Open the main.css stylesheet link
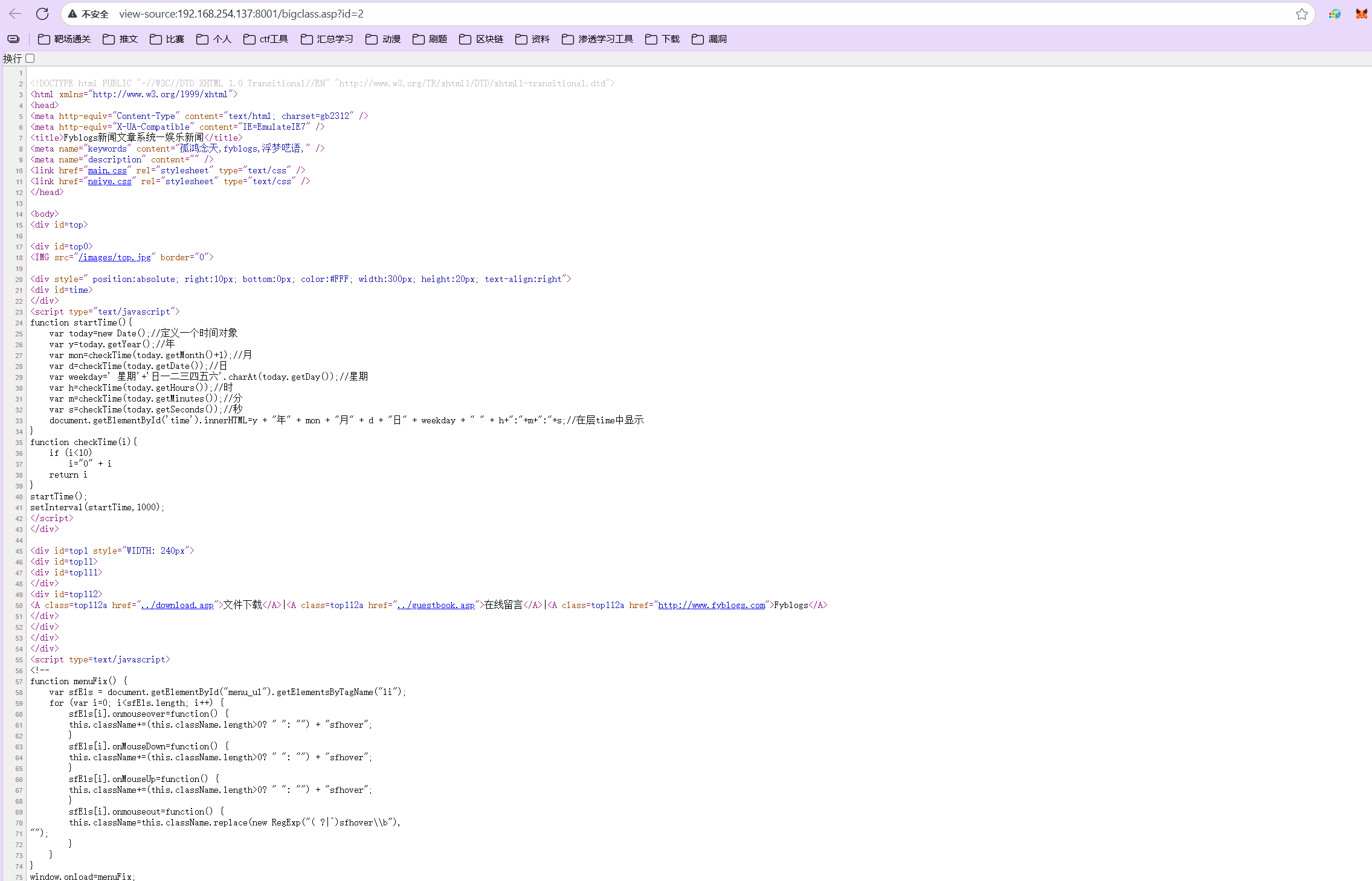The width and height of the screenshot is (1372, 881). [107, 171]
